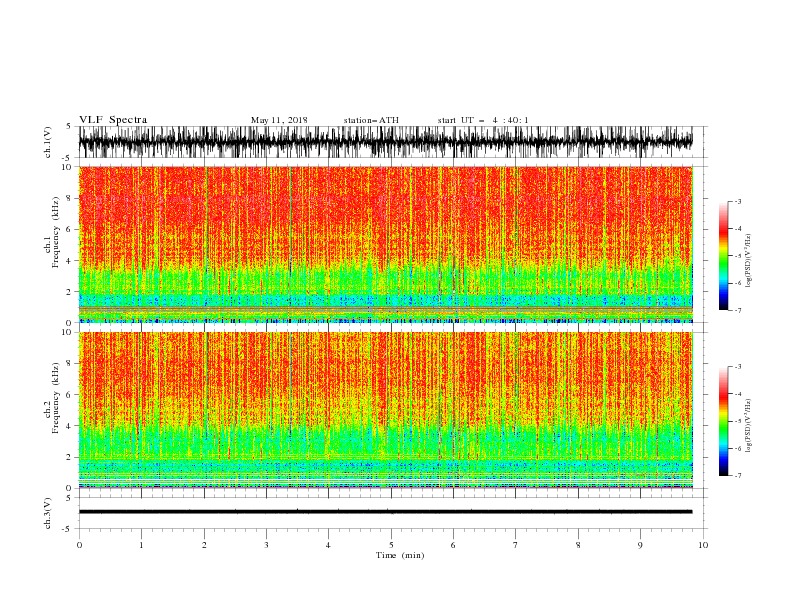Click the ch.2 PSD color bar

click(723, 421)
